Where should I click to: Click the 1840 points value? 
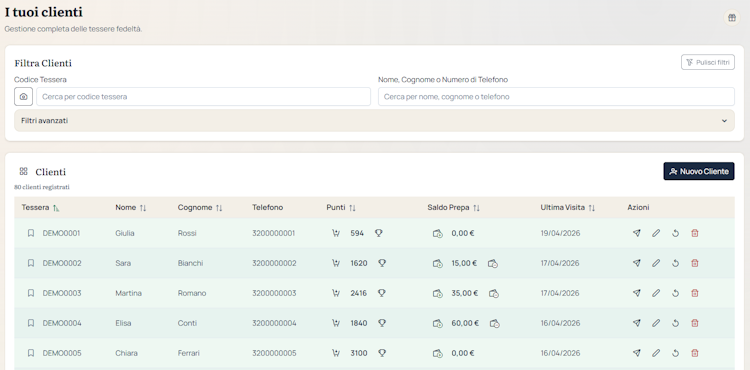359,323
